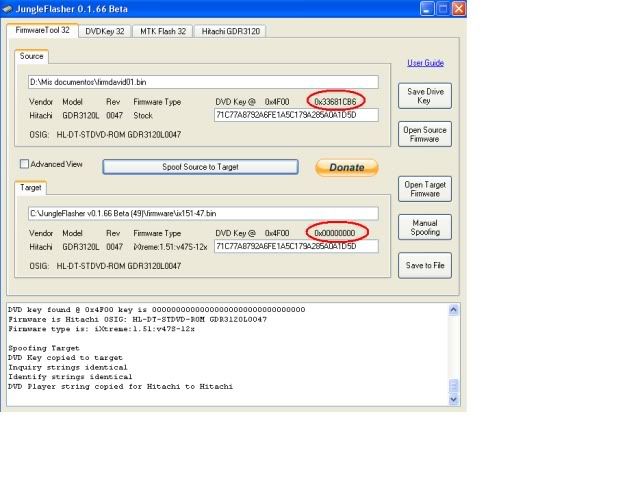Open the DVDKey 32 tab
Screen dimensions: 640x479
pos(105,31)
